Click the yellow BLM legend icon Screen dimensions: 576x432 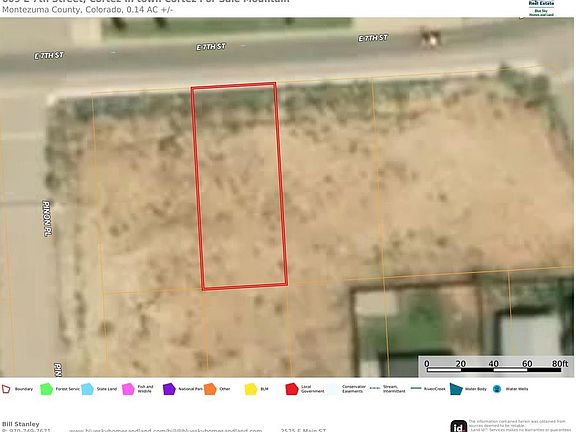point(251,389)
